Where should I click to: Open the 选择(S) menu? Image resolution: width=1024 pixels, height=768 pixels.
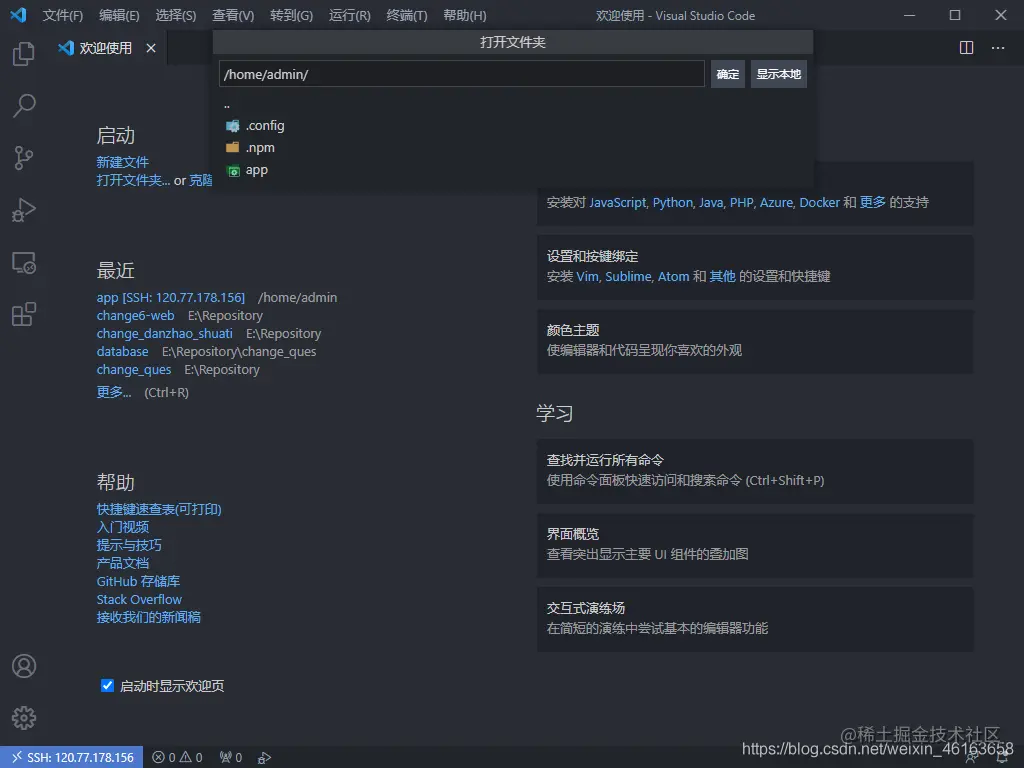pos(176,16)
